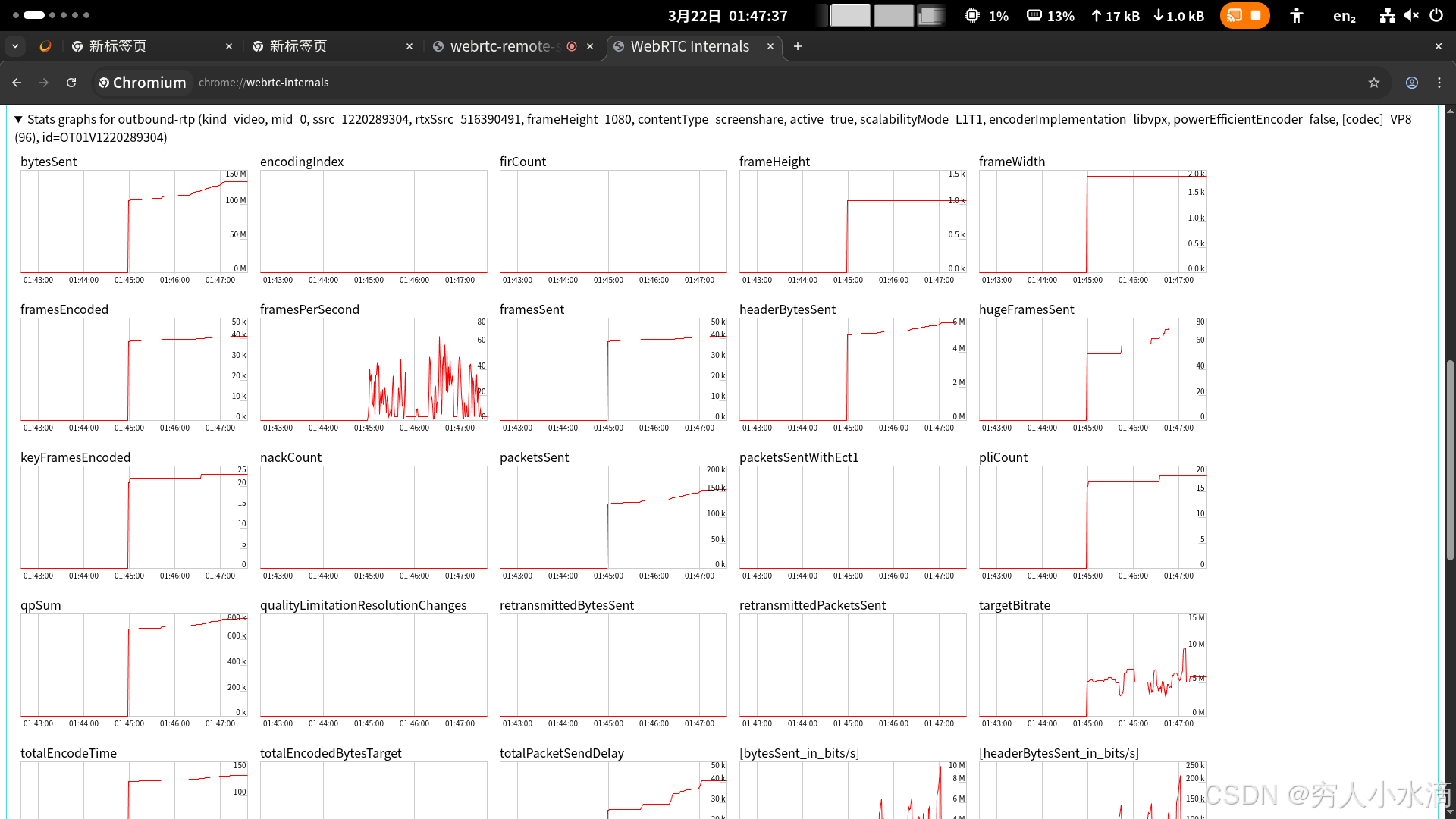Collapse the outbound-rtp stats graphs section
1456x819 pixels.
[x=18, y=119]
